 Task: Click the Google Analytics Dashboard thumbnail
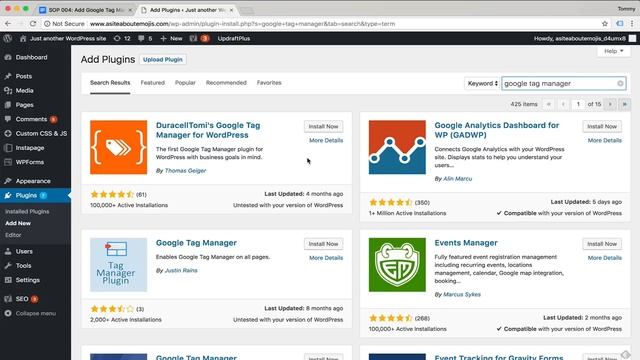point(397,147)
